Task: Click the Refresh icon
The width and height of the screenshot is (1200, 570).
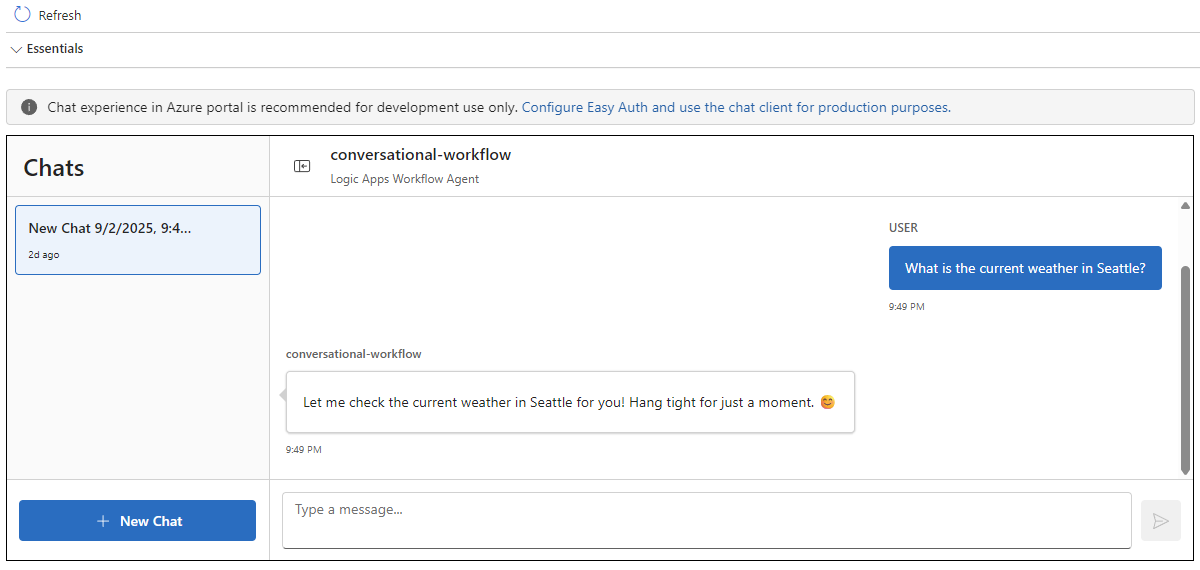Action: (x=22, y=15)
